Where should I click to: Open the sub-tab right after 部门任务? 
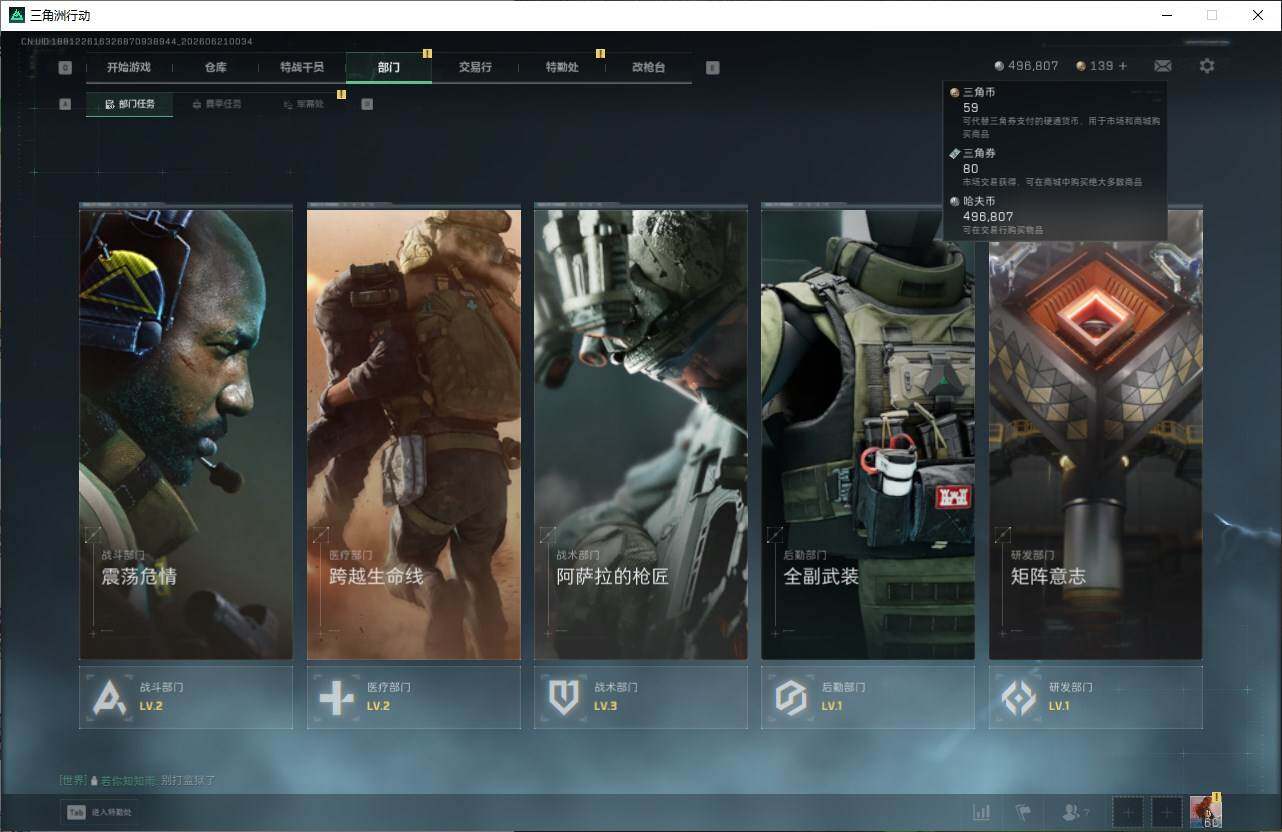216,104
